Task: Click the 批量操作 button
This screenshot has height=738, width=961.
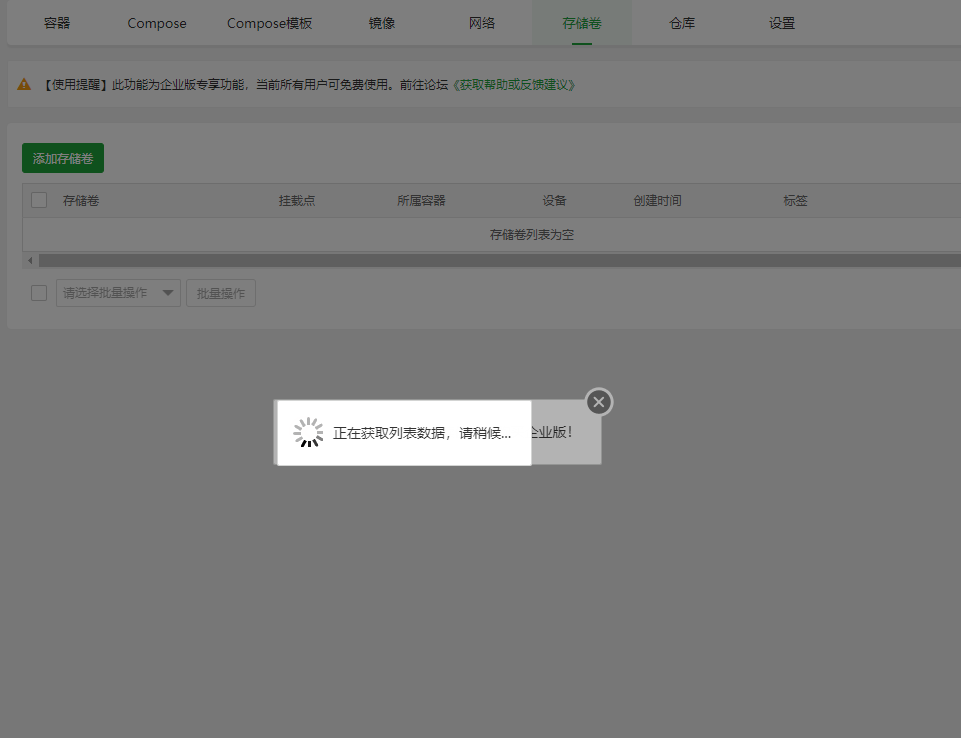Action: (220, 293)
